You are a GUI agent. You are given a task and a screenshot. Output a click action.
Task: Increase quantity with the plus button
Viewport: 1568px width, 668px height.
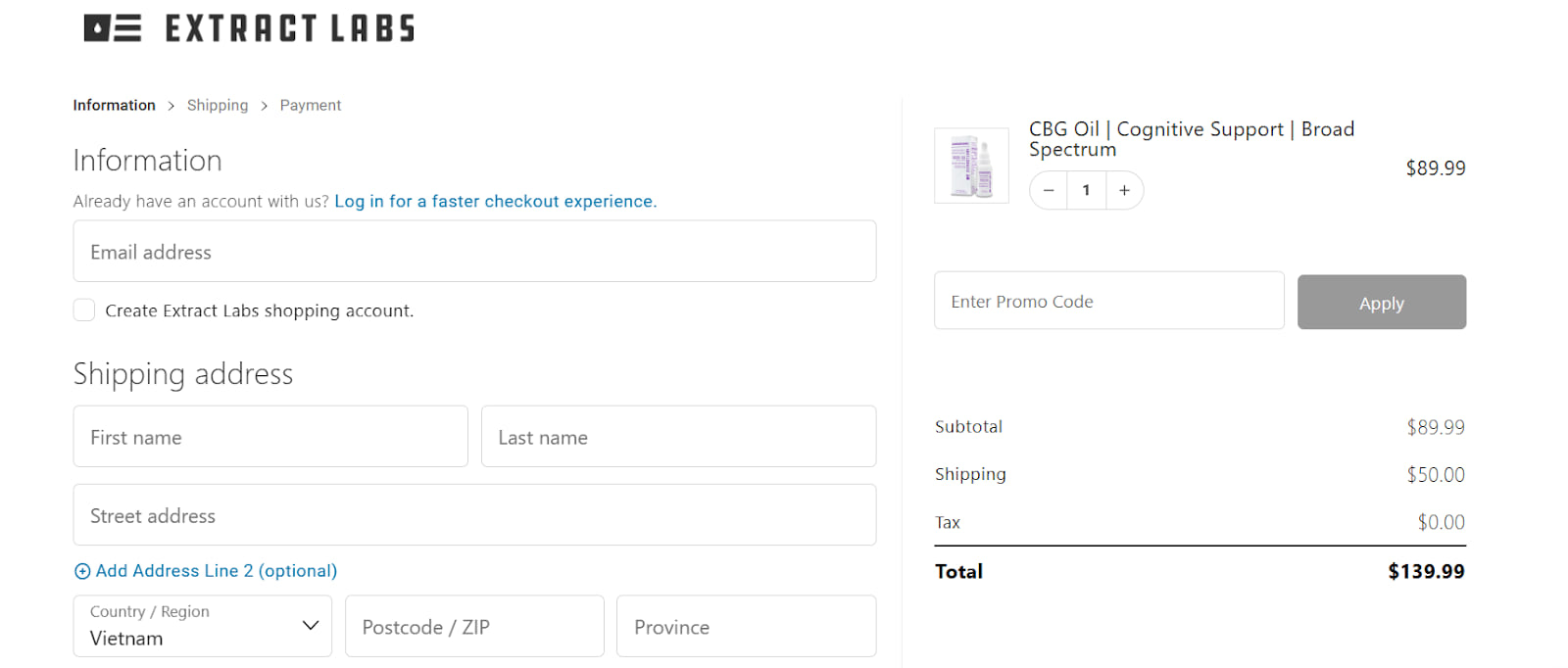[x=1124, y=190]
